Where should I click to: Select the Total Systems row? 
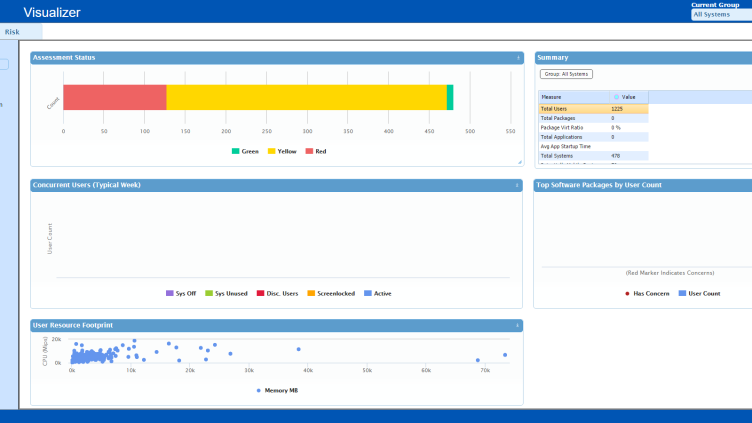coord(593,156)
